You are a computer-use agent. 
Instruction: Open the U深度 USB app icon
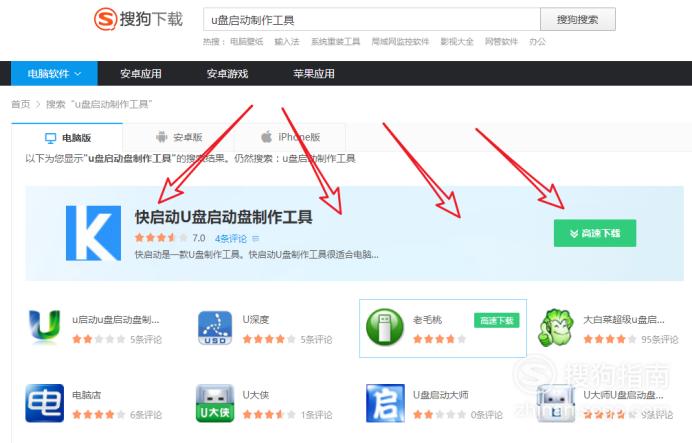215,328
